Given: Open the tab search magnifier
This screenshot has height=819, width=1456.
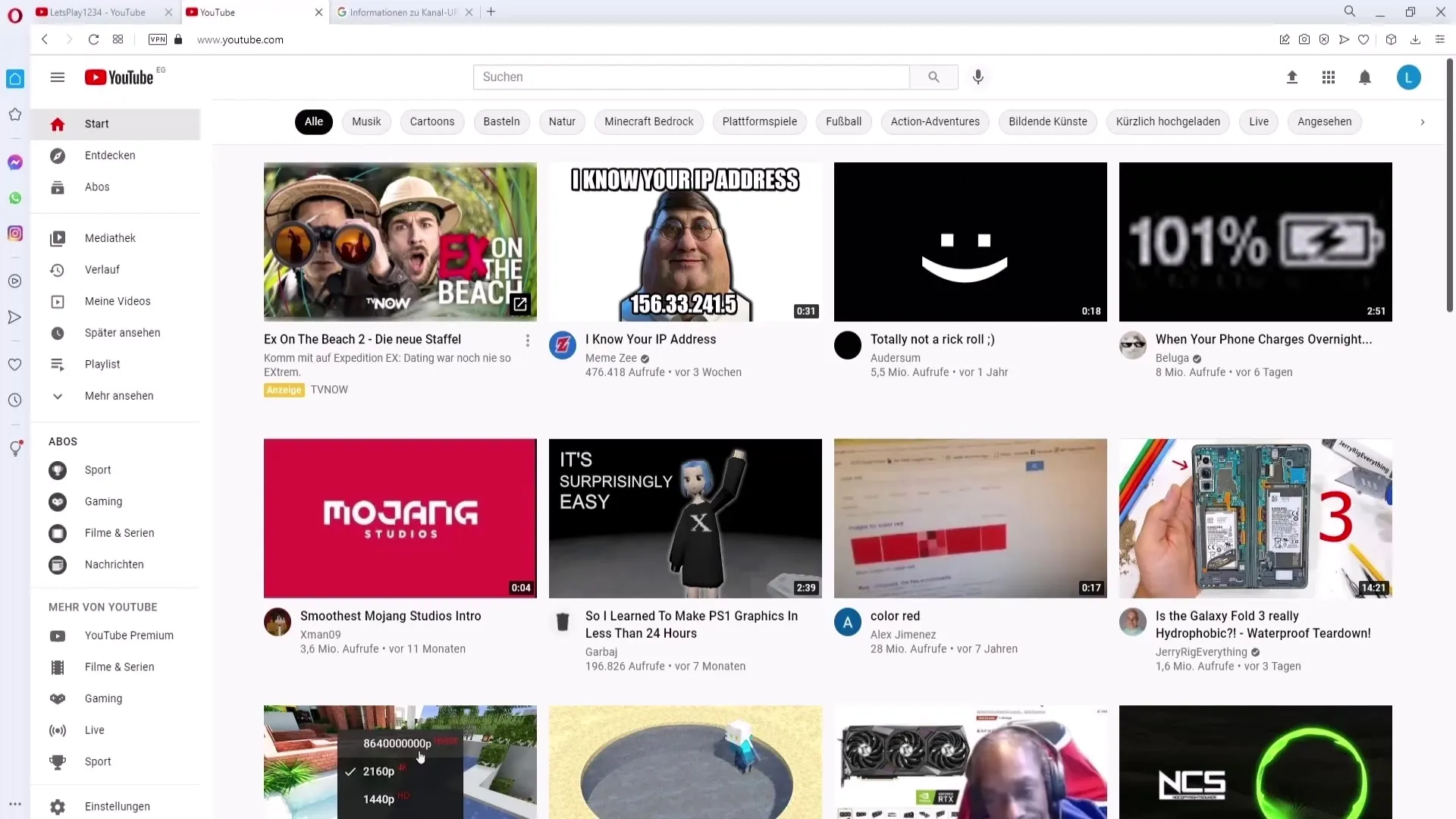Looking at the screenshot, I should coord(1350,11).
